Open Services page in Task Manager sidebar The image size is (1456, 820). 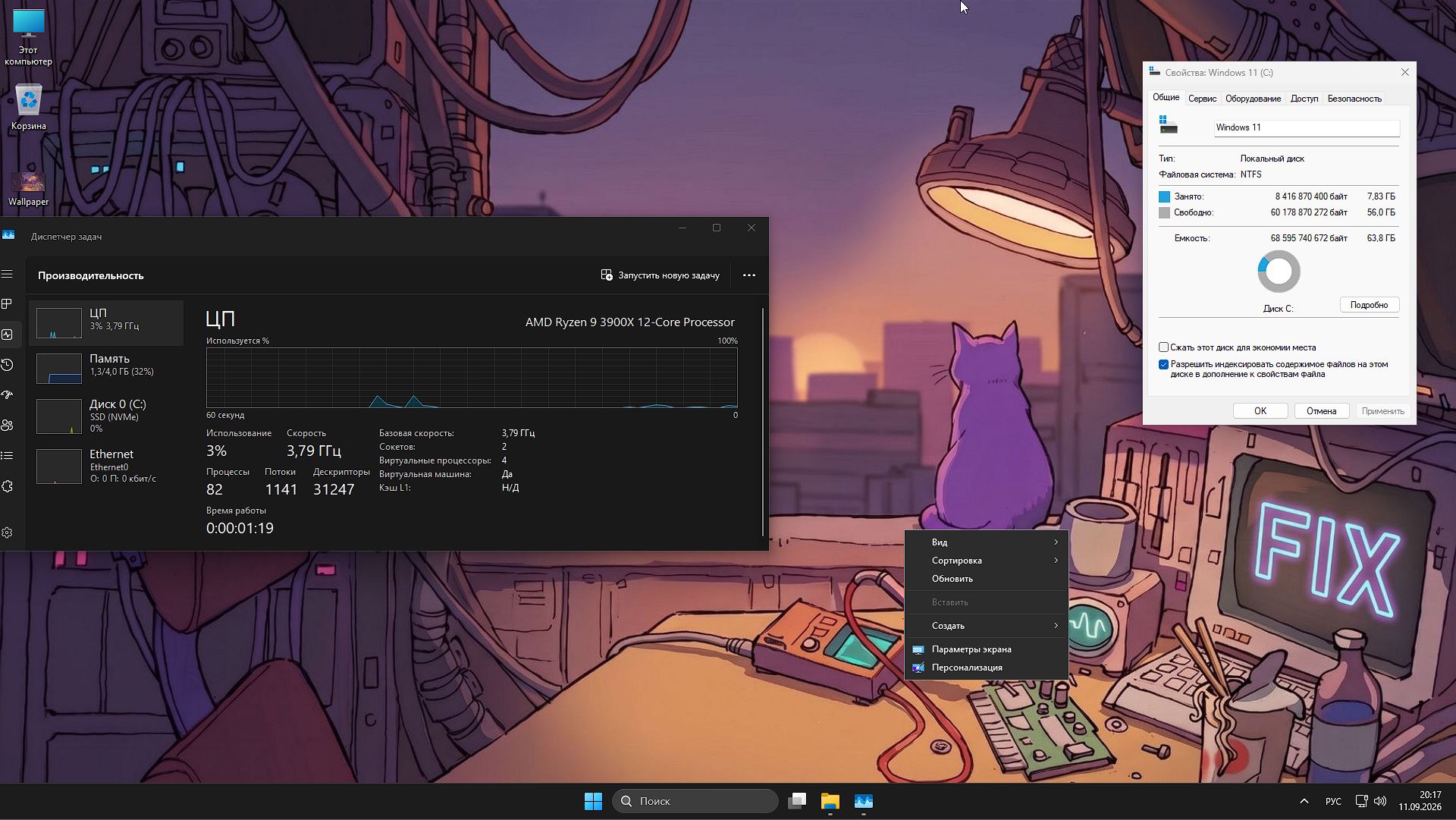pyautogui.click(x=8, y=486)
